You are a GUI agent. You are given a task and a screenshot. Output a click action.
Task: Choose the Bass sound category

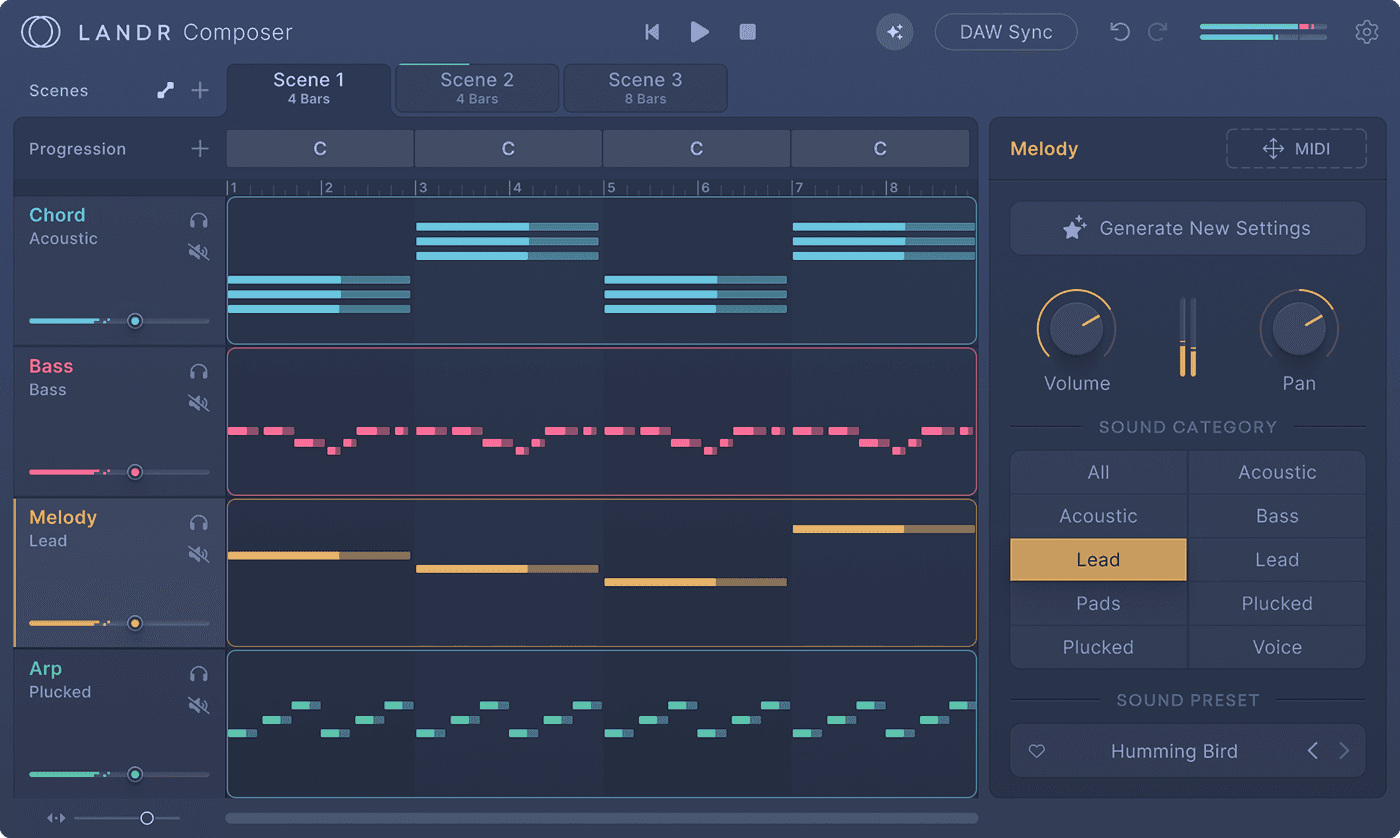tap(1277, 516)
